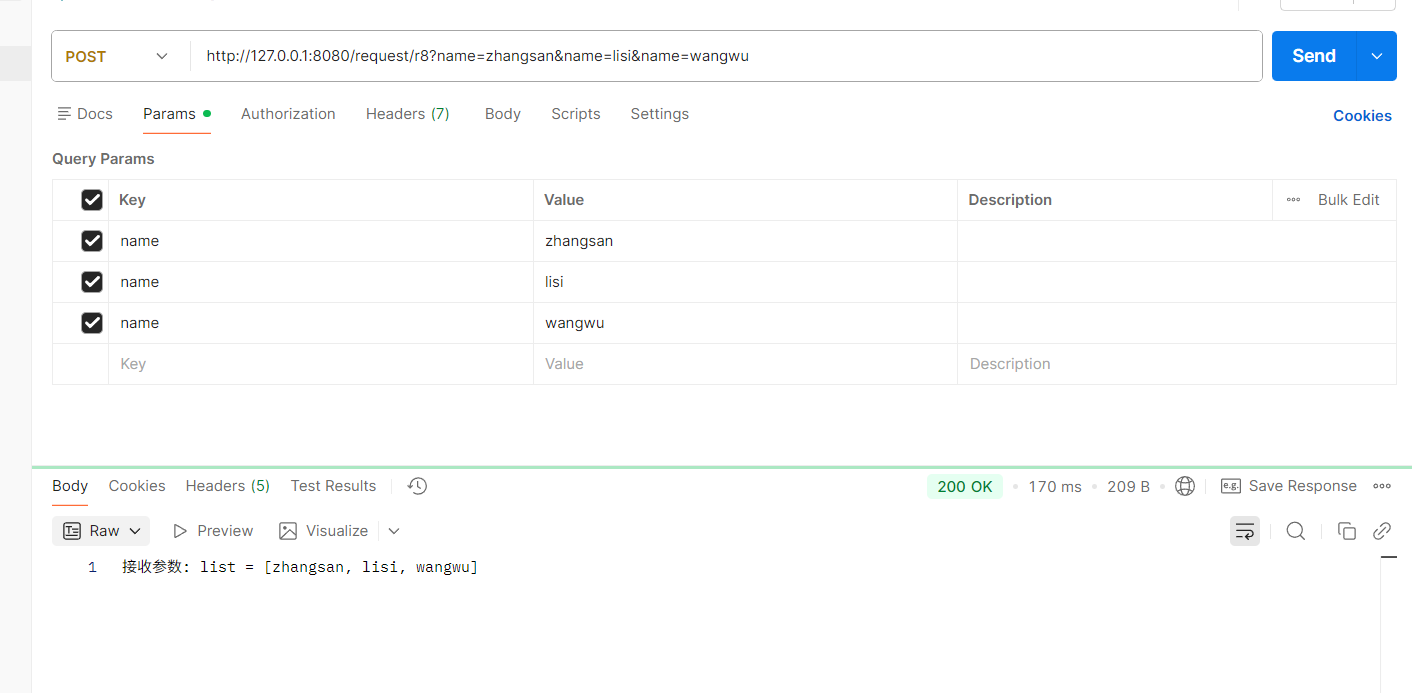Expand the Visualize dropdown chevron

click(x=394, y=531)
